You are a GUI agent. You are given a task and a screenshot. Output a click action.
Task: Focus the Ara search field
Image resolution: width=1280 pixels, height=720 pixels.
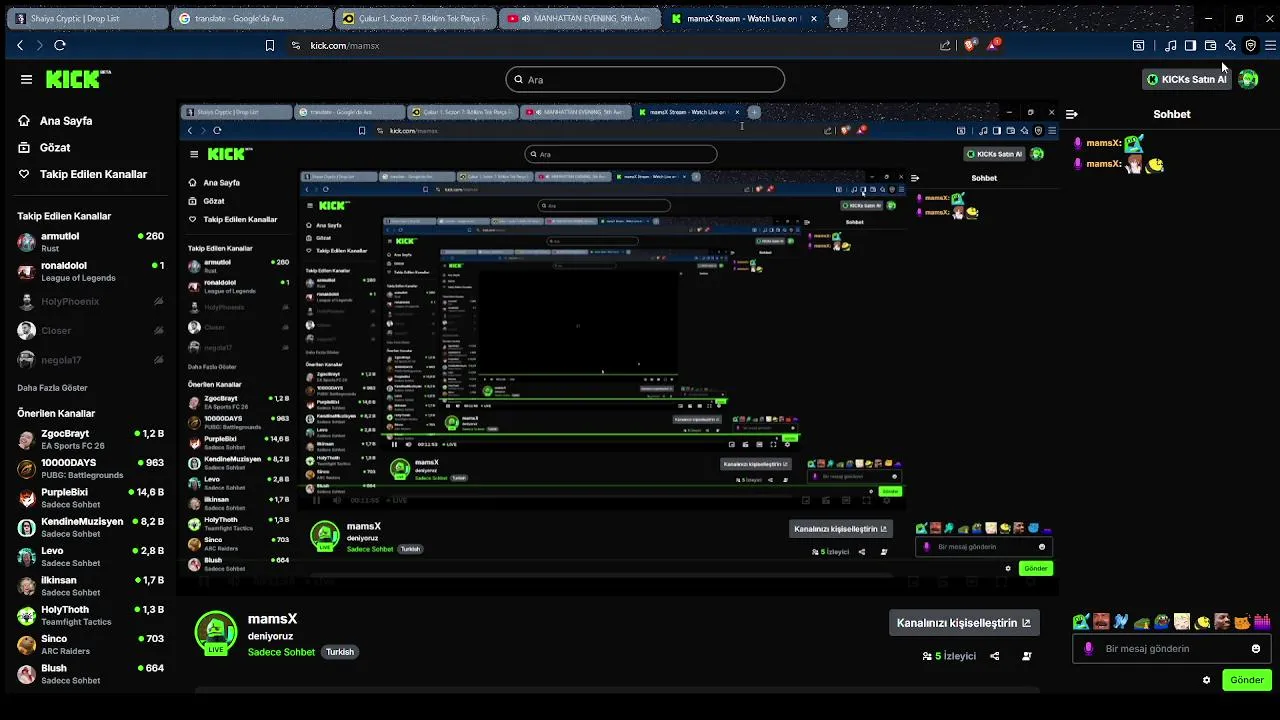coord(645,79)
